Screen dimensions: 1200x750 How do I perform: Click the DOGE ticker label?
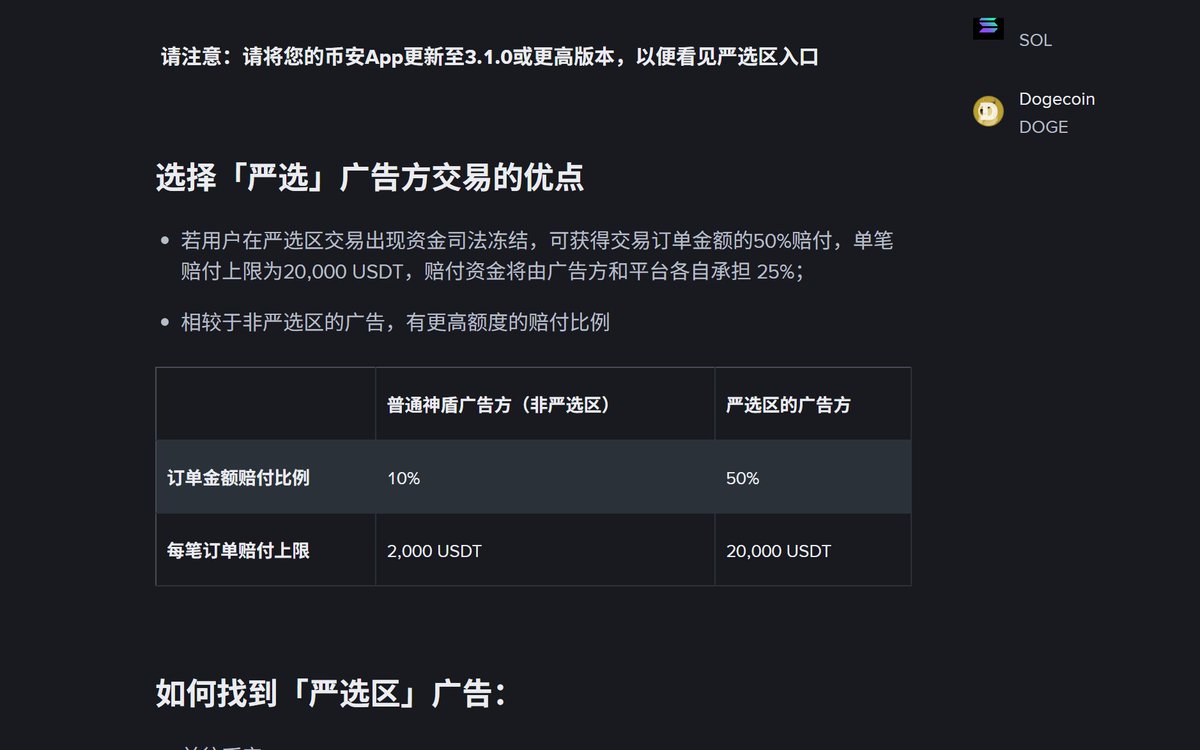[1043, 127]
